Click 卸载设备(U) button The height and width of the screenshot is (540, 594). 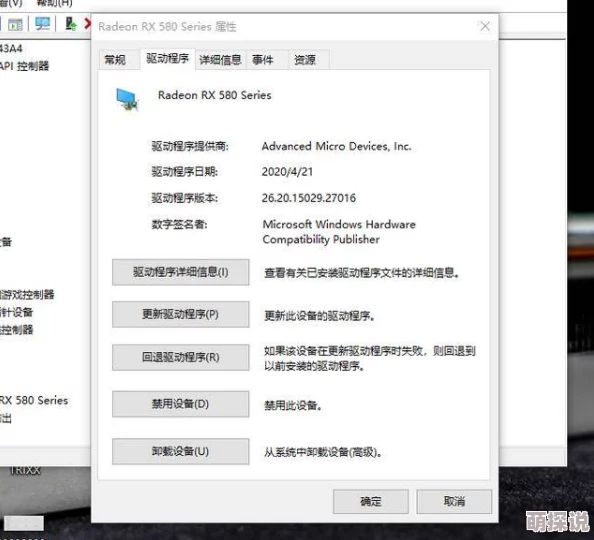180,451
